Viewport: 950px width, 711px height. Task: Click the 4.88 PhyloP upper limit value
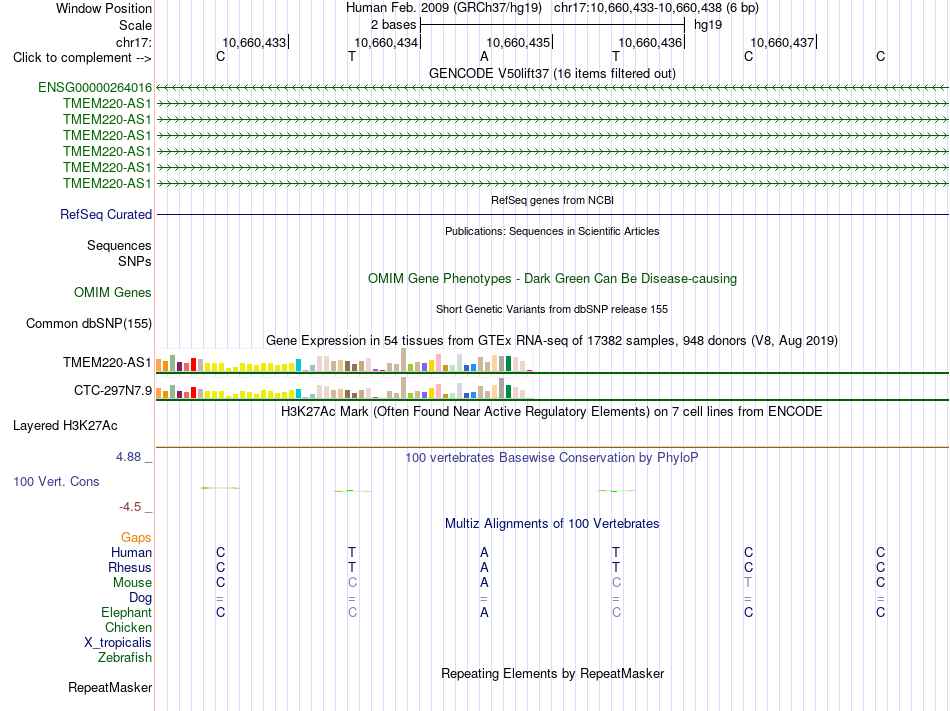[128, 457]
